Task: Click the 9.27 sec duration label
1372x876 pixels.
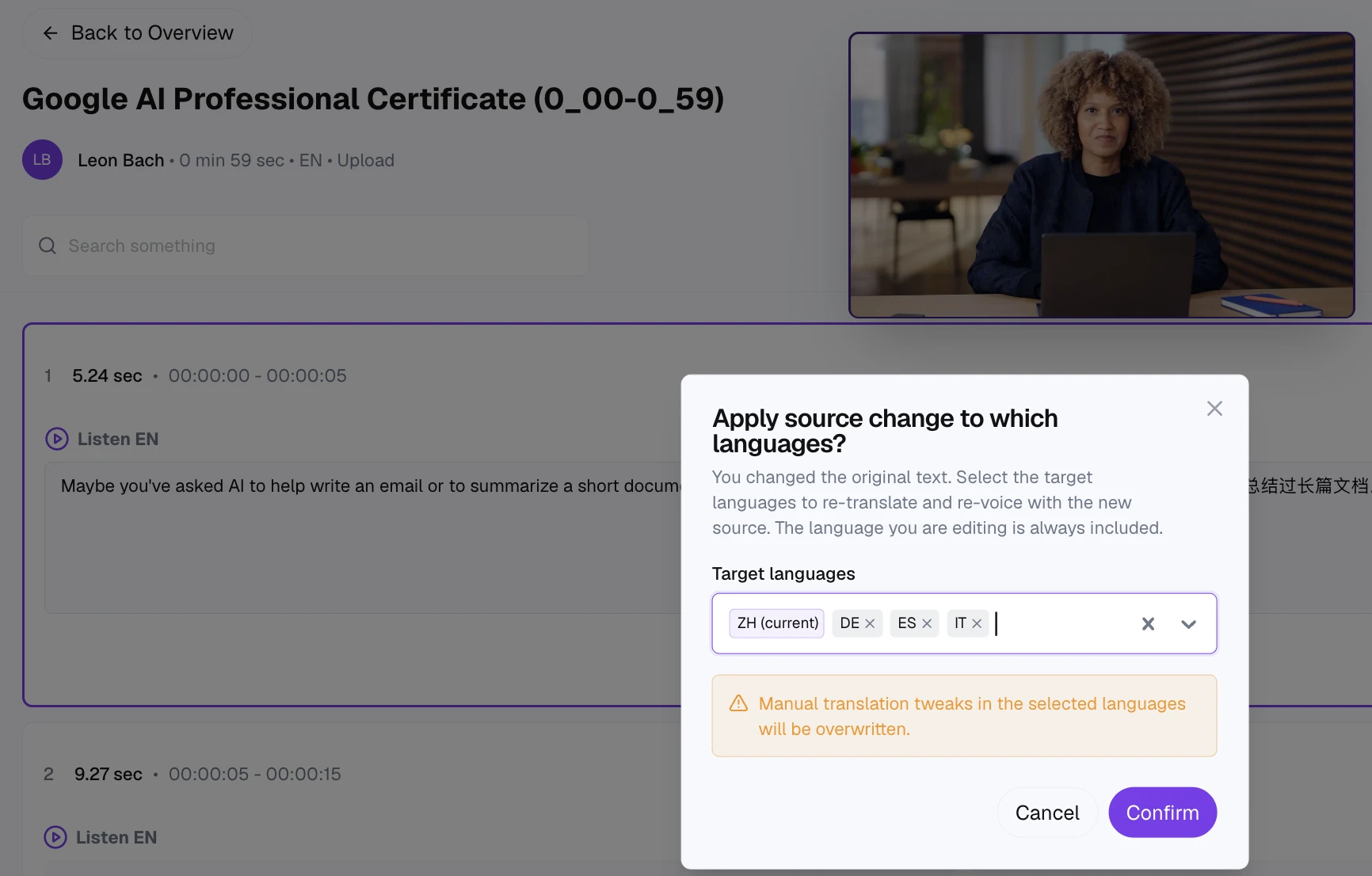Action: (x=109, y=774)
